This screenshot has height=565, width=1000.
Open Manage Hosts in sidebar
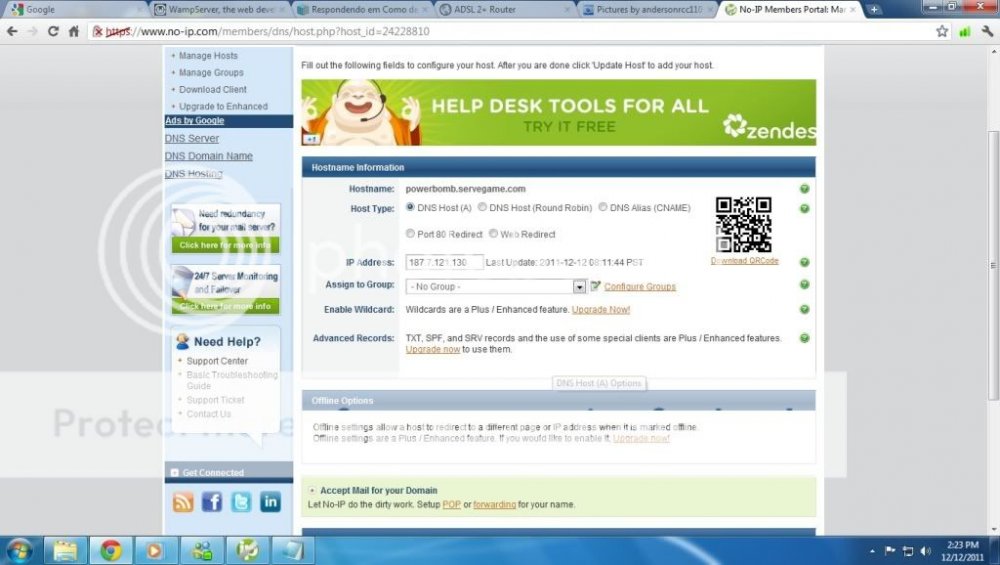pyautogui.click(x=208, y=56)
